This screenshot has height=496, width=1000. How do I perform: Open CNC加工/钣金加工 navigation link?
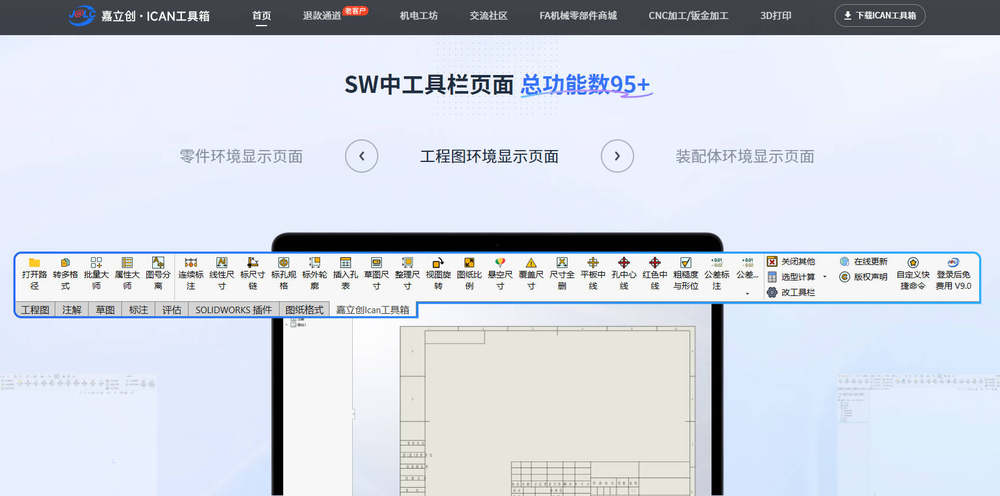[x=688, y=16]
